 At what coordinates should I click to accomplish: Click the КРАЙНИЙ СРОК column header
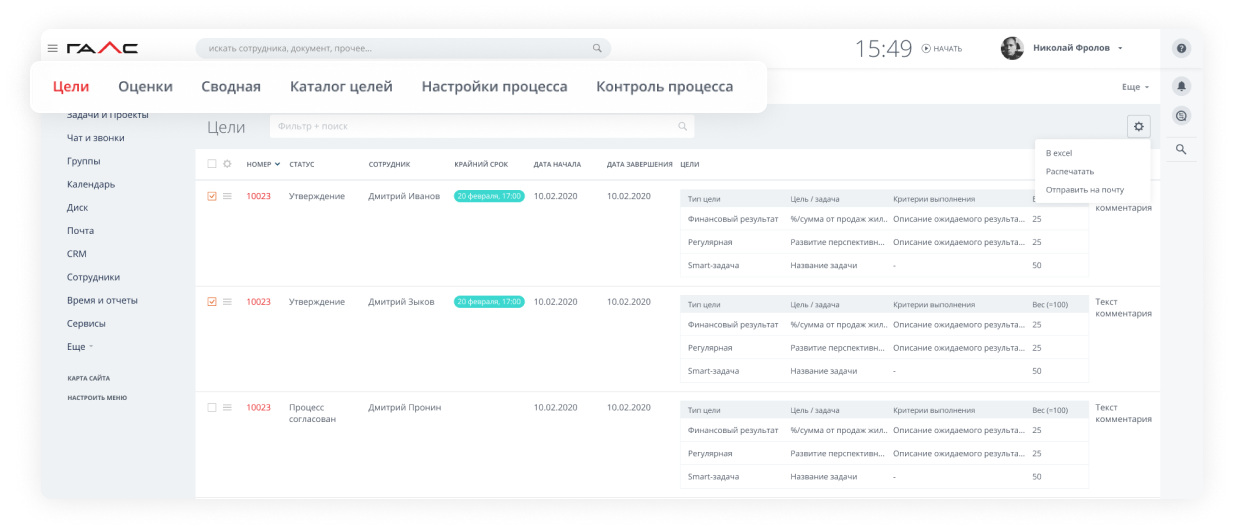click(480, 164)
